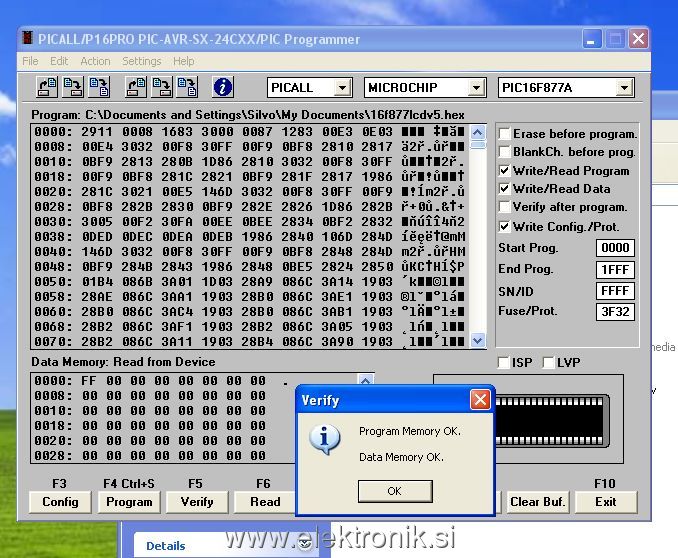Click the Start Prog. field showing 0000
Viewport: 678px width, 558px height.
pyautogui.click(x=615, y=248)
